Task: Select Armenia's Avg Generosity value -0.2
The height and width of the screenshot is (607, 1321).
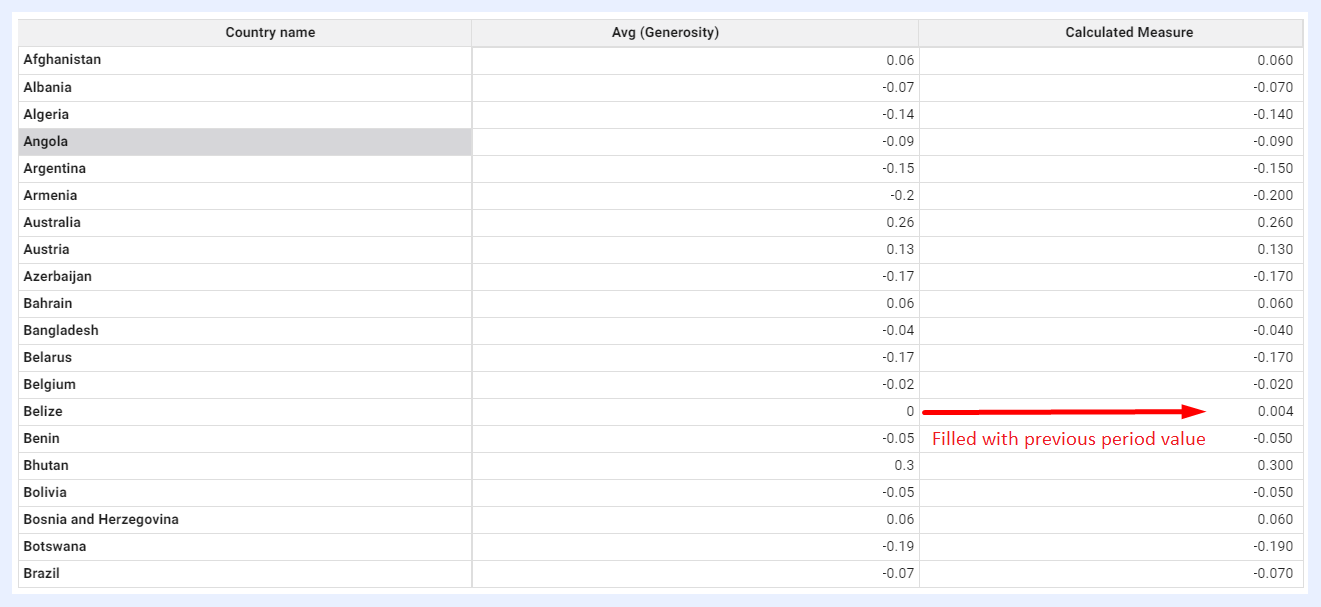Action: (902, 195)
